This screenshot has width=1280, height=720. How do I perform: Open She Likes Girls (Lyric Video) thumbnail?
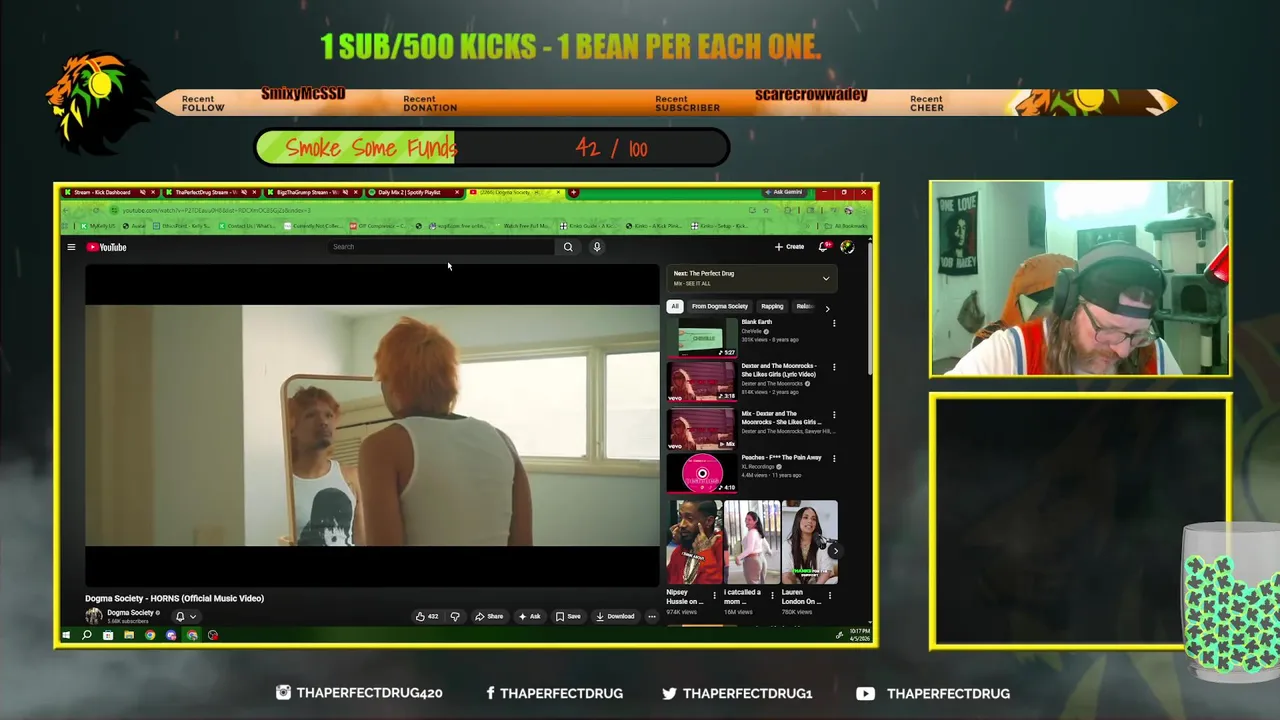(702, 382)
